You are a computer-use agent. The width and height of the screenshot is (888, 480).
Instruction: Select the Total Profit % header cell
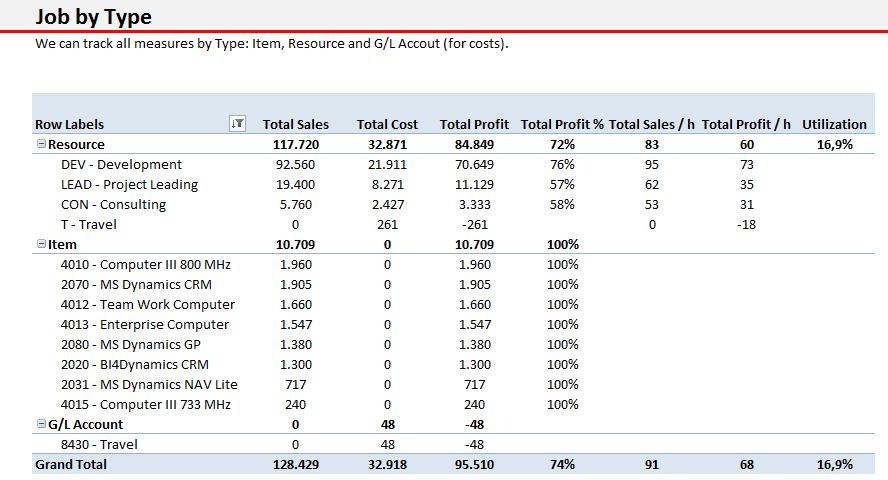click(562, 125)
